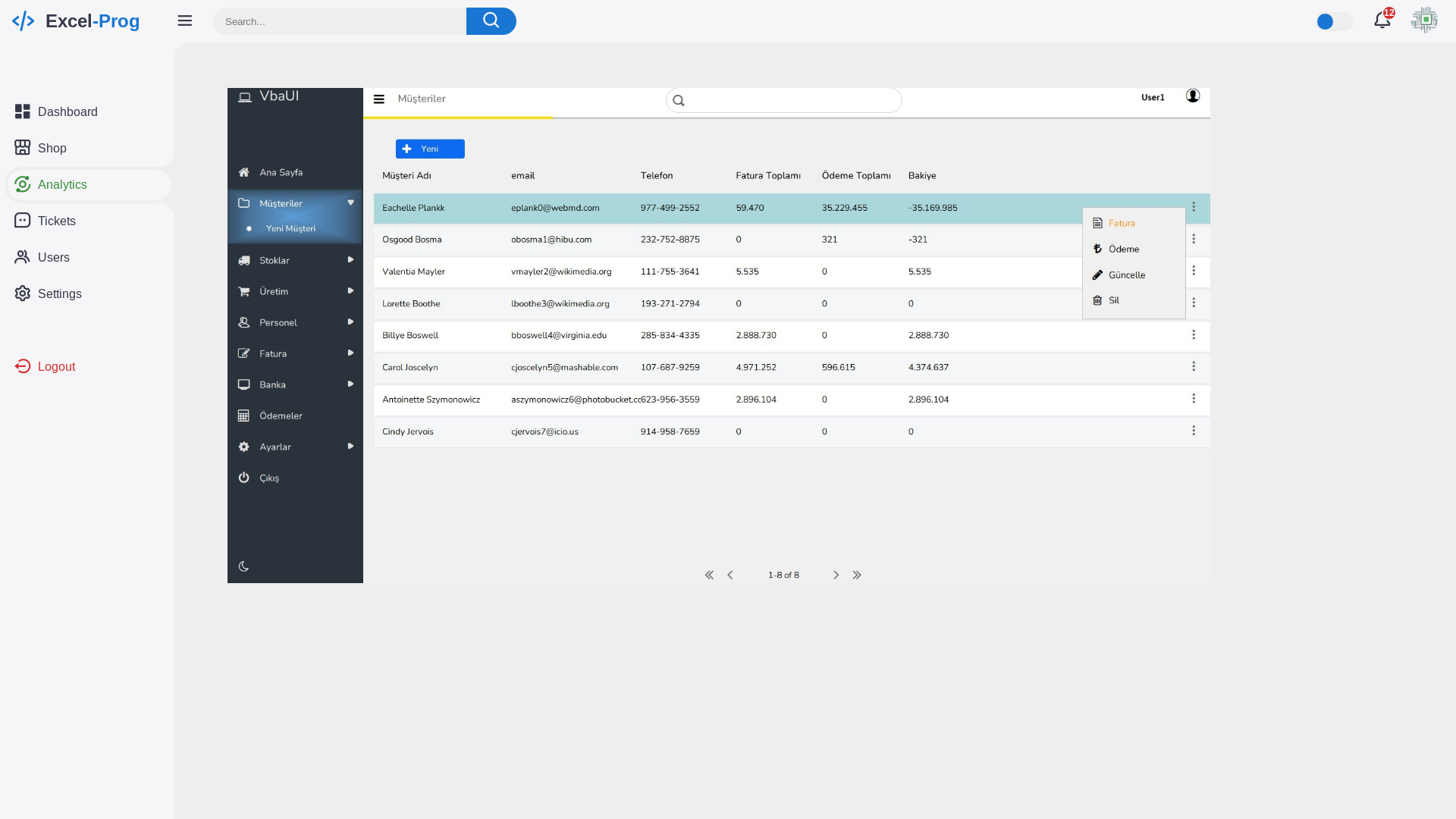This screenshot has width=1456, height=819.
Task: Open row menu for Billye Boswell
Action: tap(1194, 334)
